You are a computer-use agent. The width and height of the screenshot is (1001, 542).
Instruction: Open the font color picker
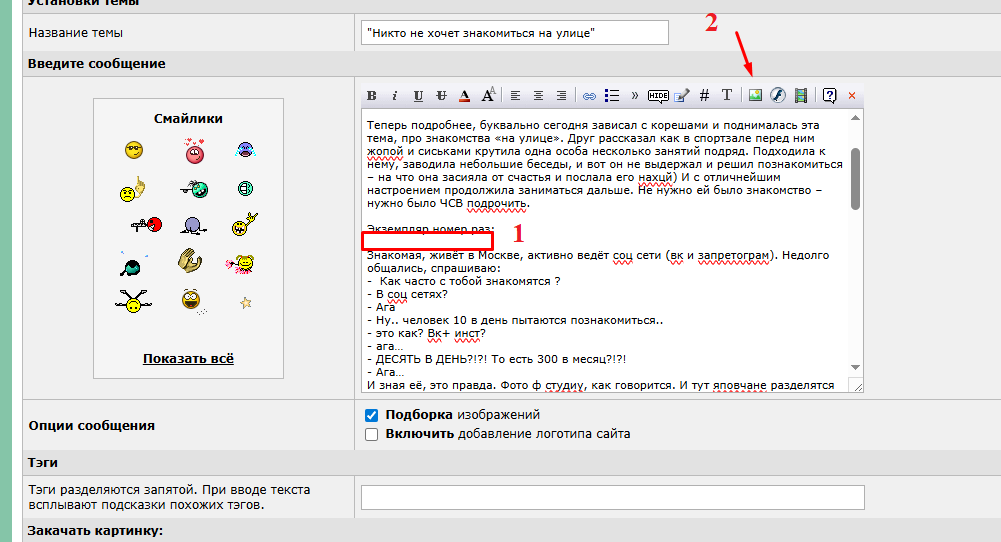[465, 96]
